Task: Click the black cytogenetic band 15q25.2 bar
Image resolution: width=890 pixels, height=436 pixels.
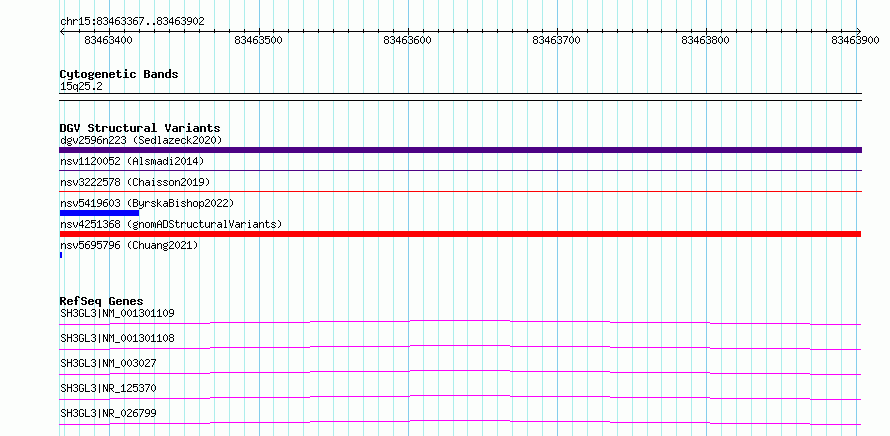Action: [x=460, y=97]
